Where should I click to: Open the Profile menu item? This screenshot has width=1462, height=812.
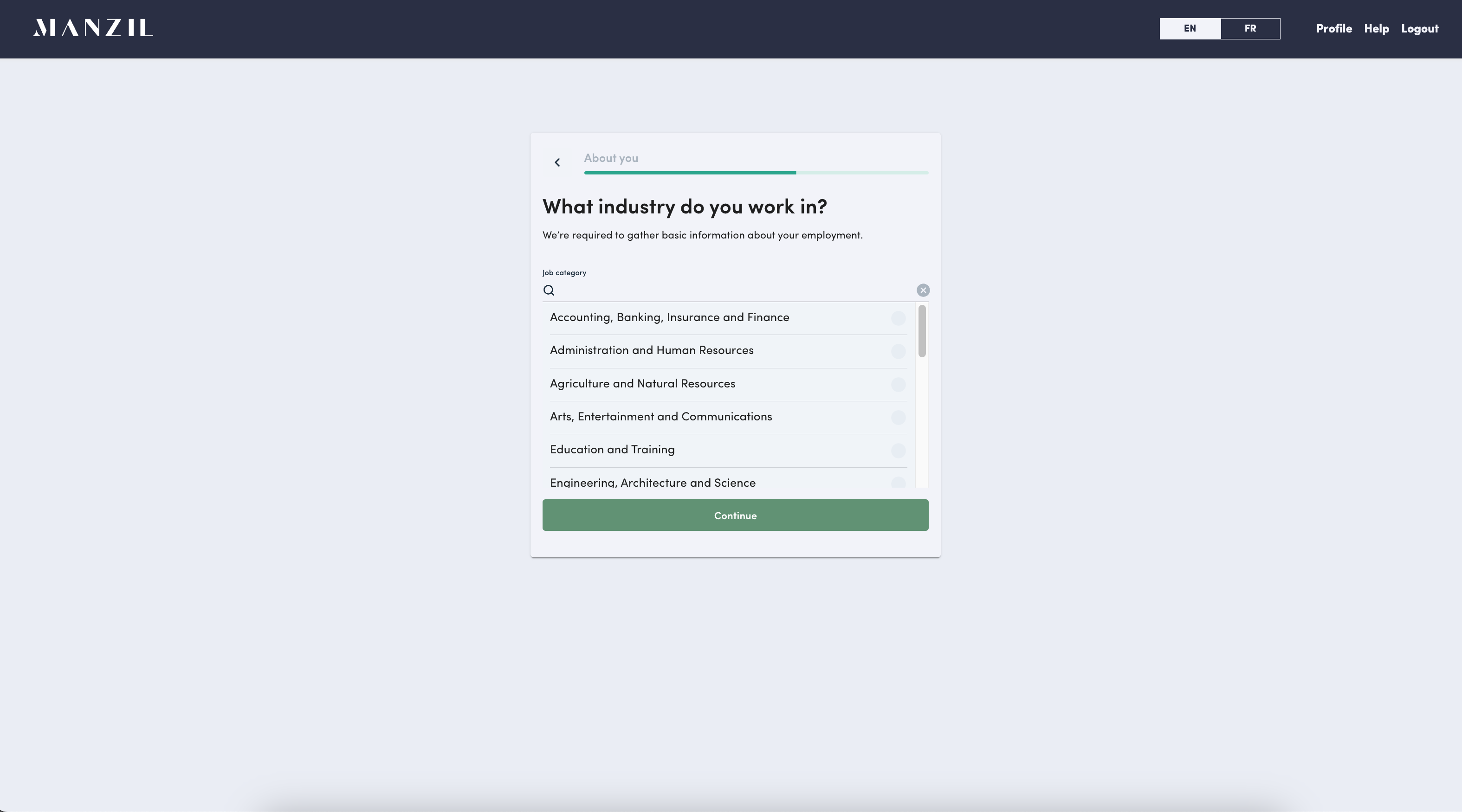tap(1334, 28)
